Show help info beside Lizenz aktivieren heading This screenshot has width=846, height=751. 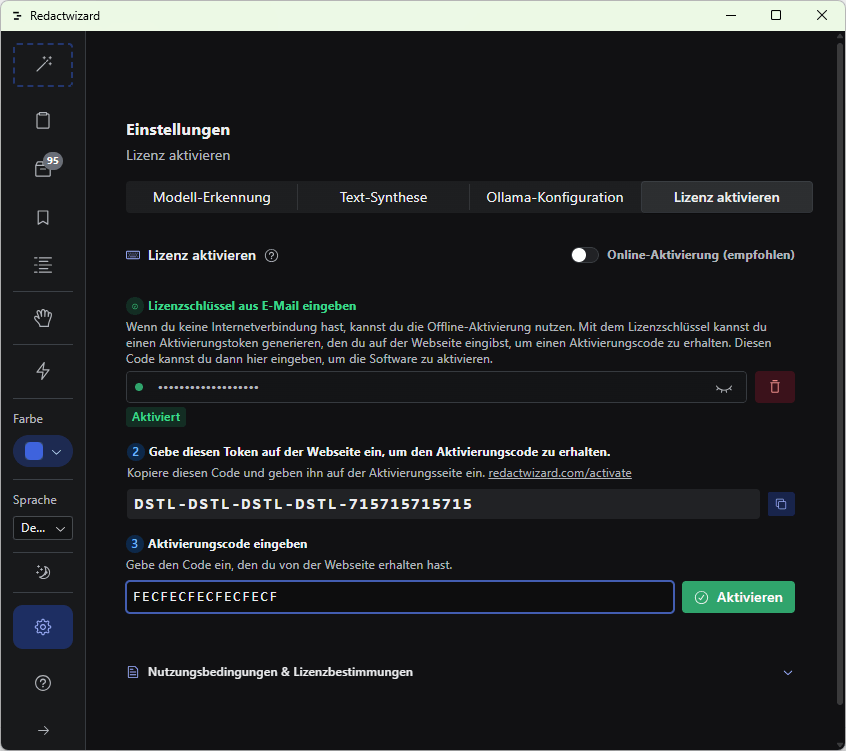(x=271, y=256)
